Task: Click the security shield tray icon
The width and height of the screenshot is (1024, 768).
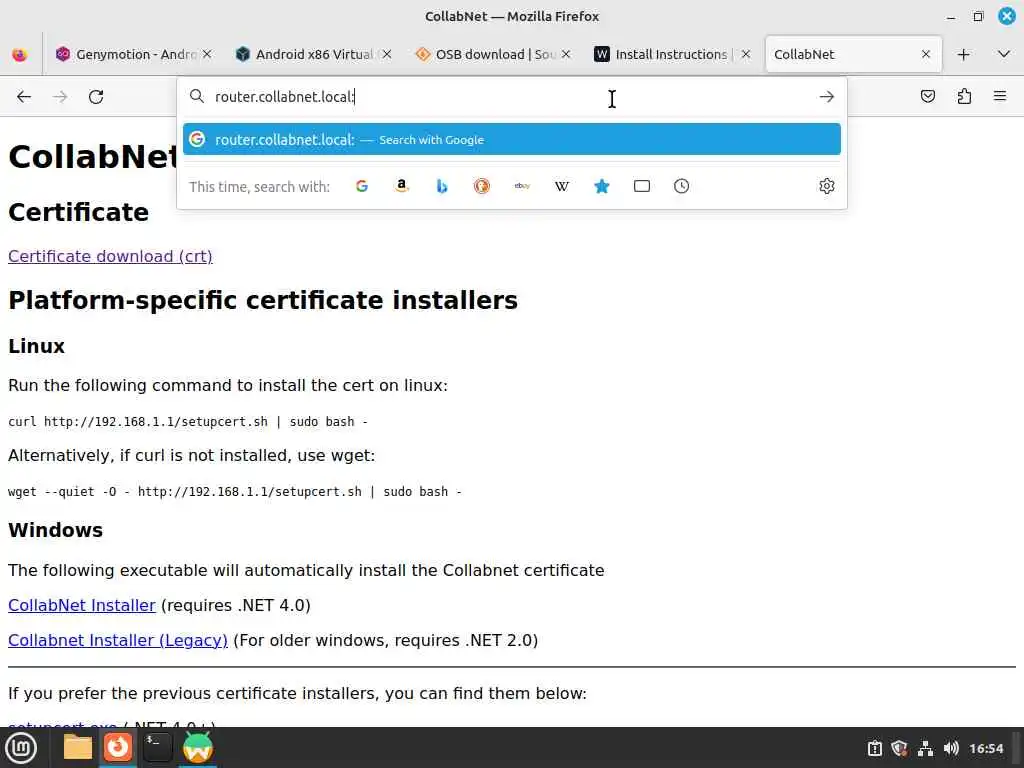Action: click(899, 748)
